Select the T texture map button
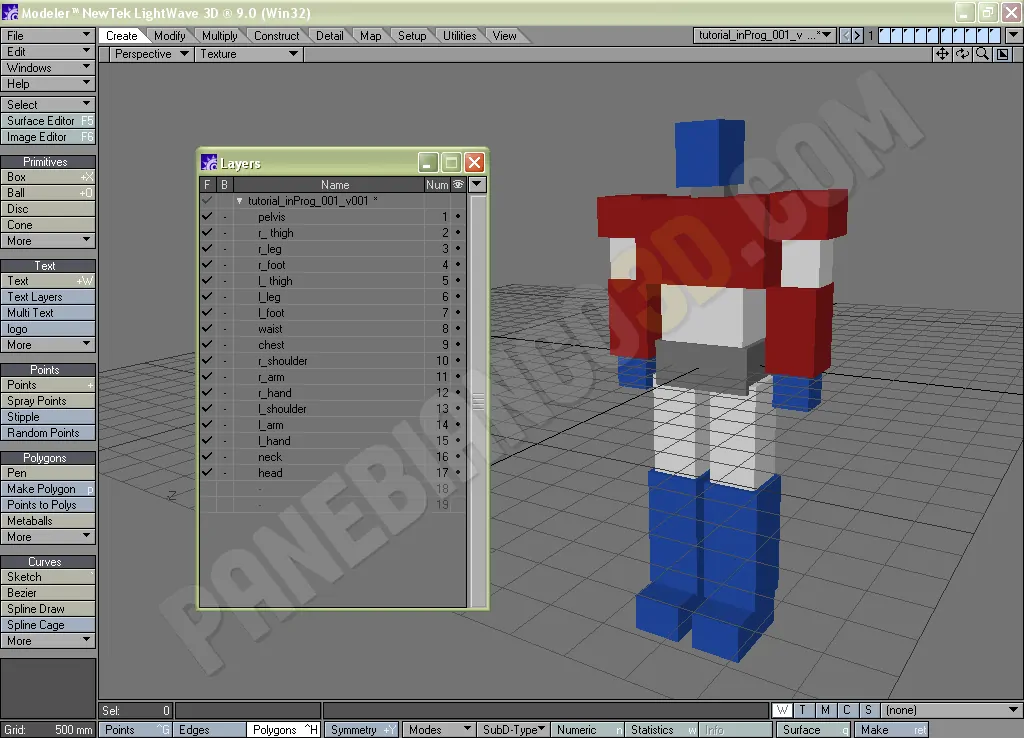 [x=803, y=710]
